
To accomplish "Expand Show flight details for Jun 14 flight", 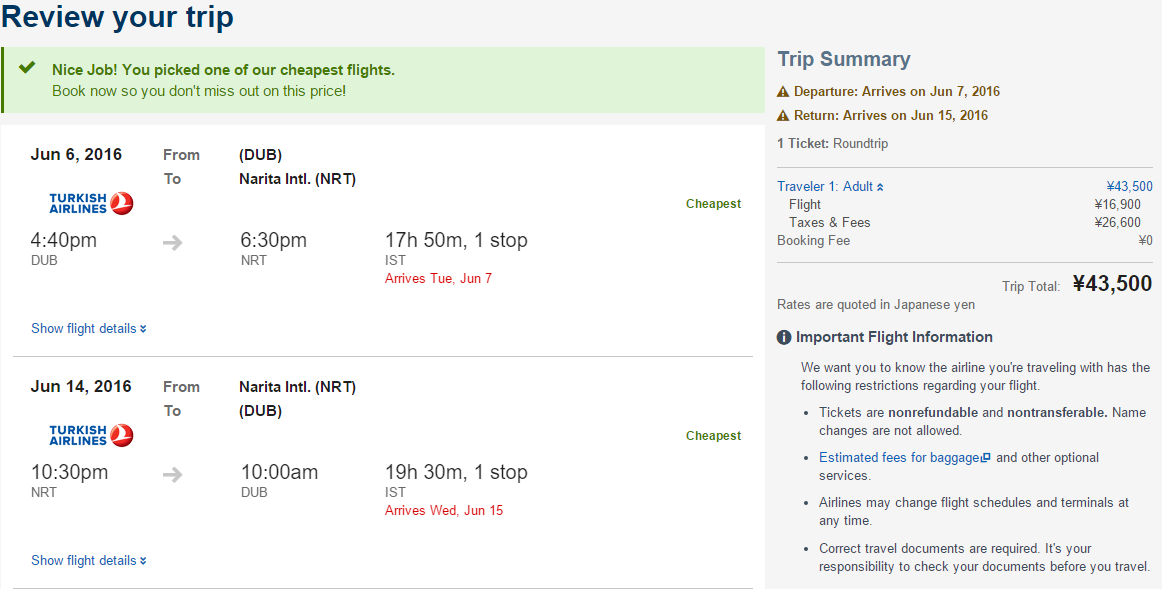I will tap(89, 560).
